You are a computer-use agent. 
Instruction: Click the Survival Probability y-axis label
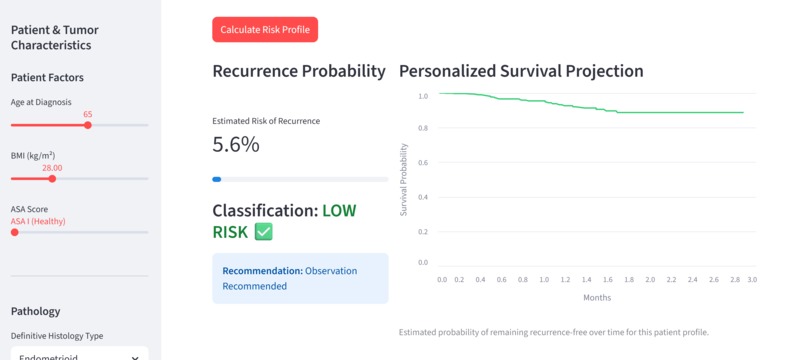[404, 179]
